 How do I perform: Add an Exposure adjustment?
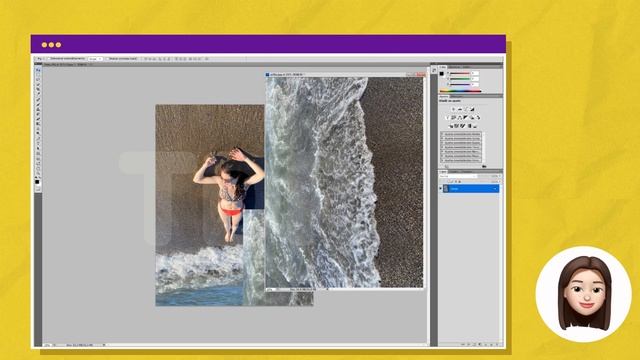pos(472,109)
